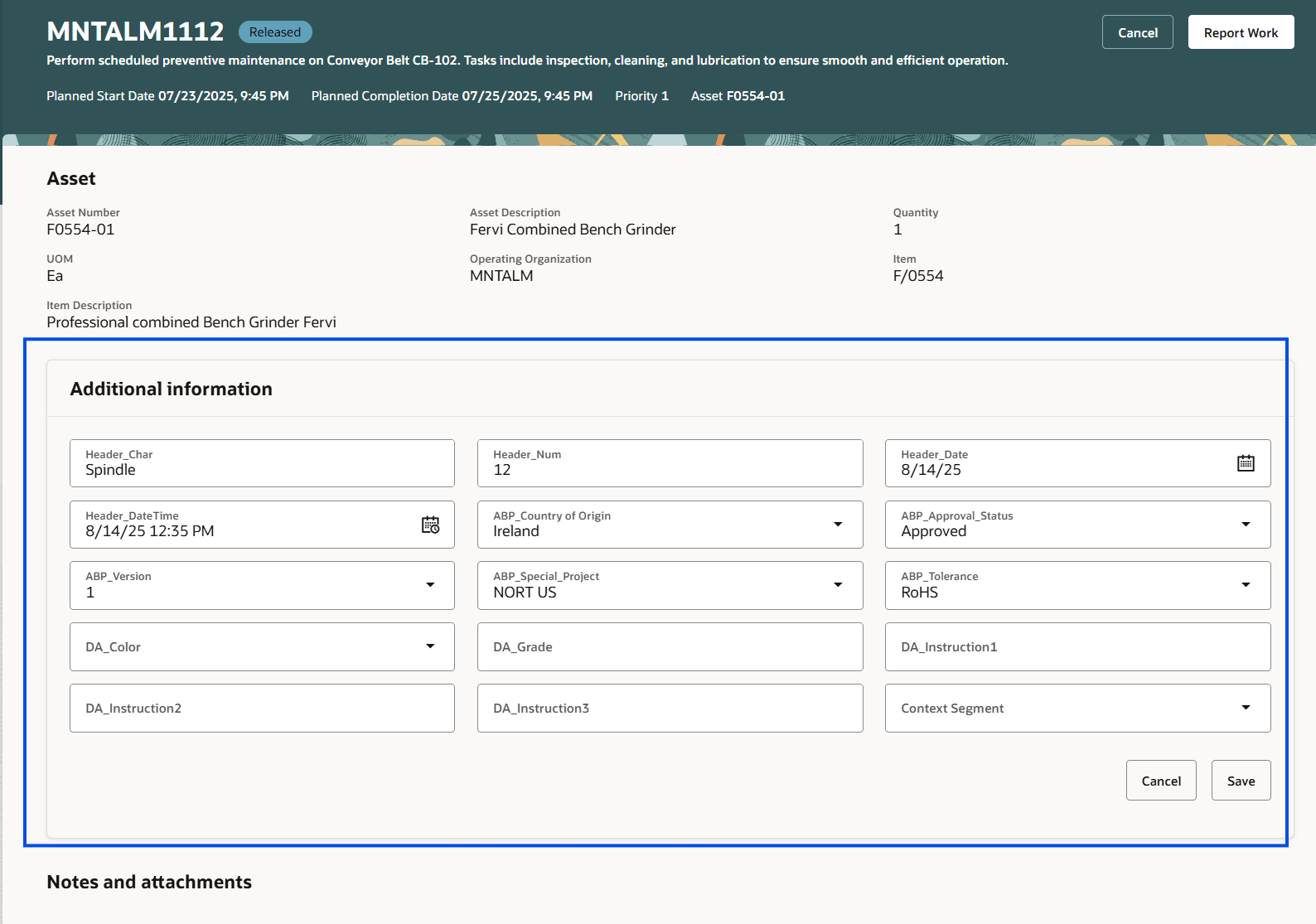Cancel the Additional information edits
Screen dimensions: 1316x924
[1160, 781]
